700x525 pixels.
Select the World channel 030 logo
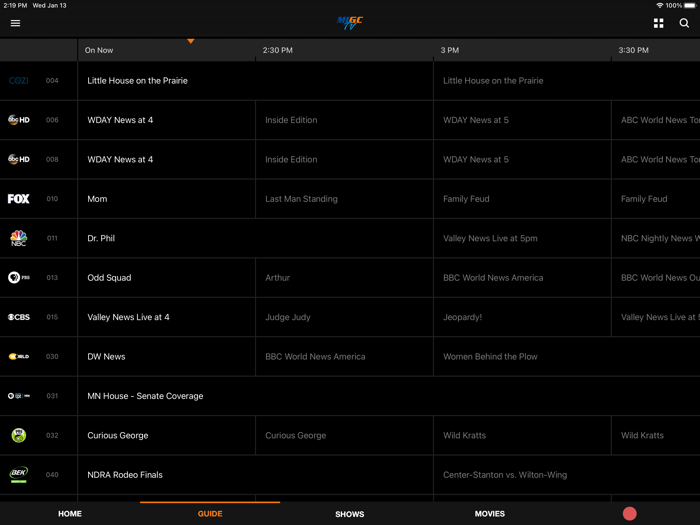[19, 356]
